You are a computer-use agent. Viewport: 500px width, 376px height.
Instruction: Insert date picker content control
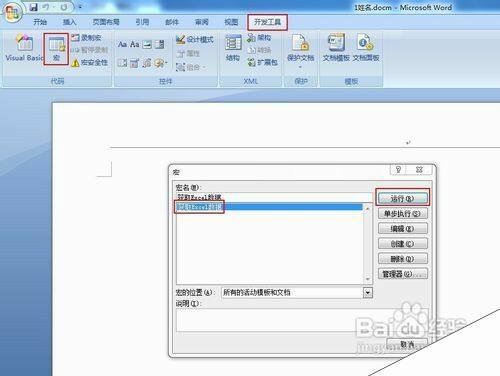(134, 63)
